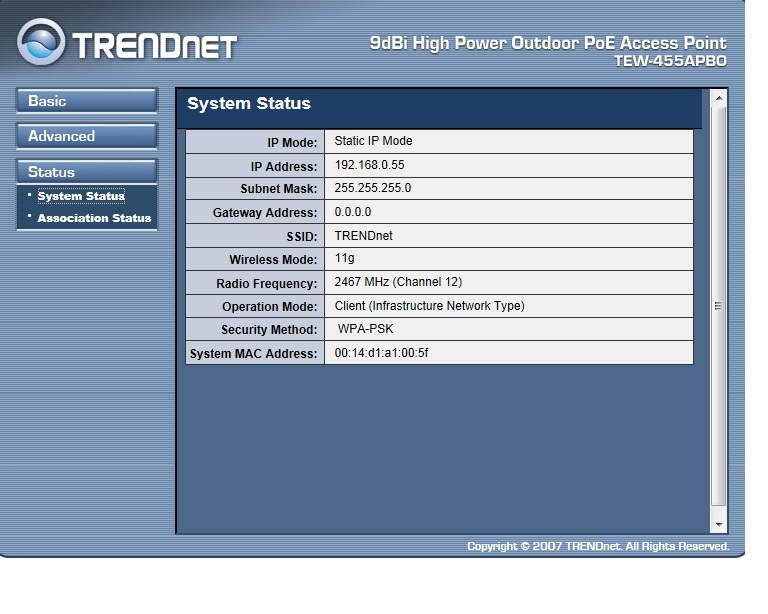
Task: Select security method WPA-PSK
Action: click(365, 329)
